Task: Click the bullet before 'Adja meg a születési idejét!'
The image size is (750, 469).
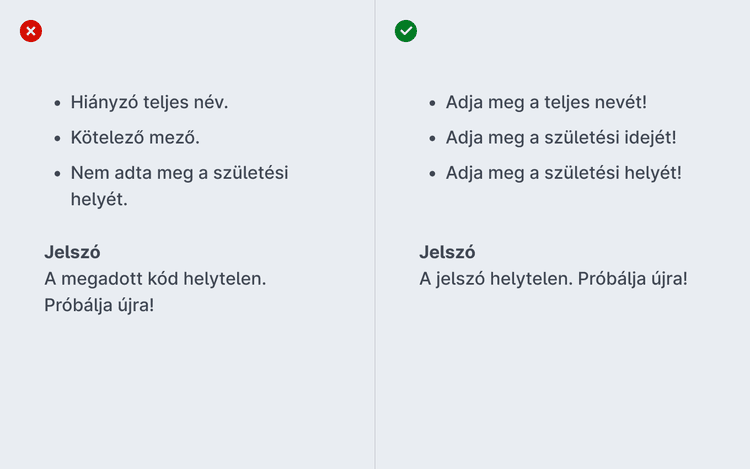Action: pyautogui.click(x=431, y=138)
